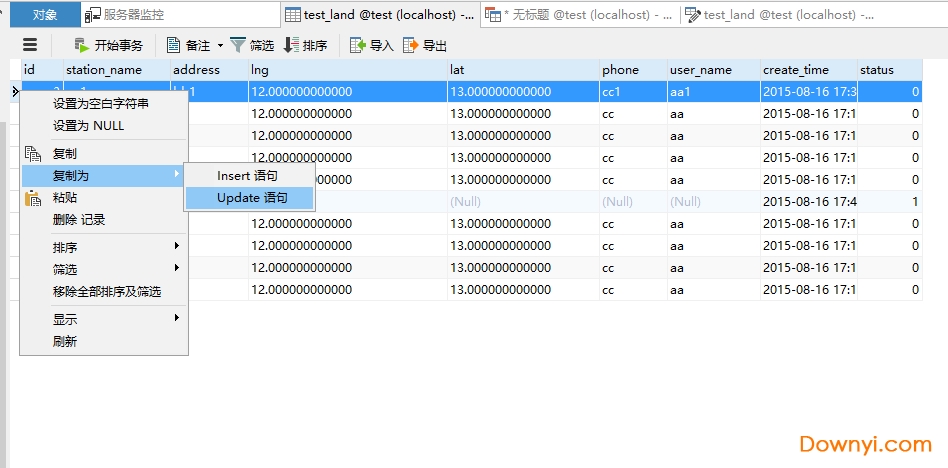Viewport: 948px width, 468px height.
Task: Select Set to NULL (设置为 NULL) option
Action: 88,126
